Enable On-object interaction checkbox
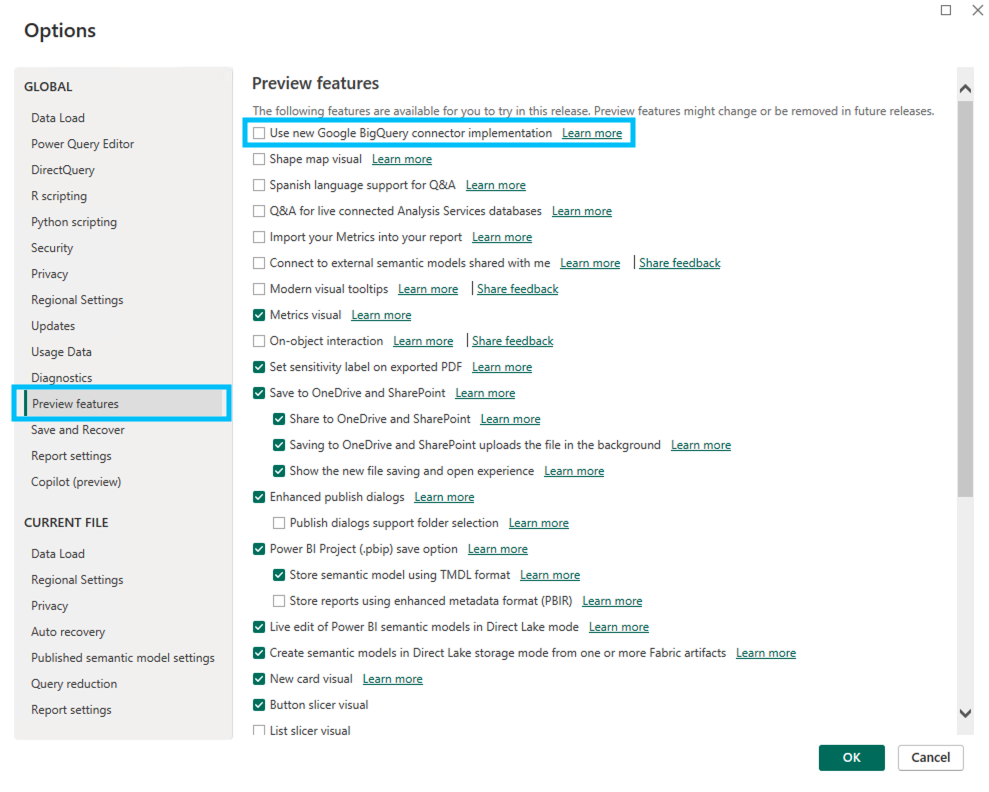Screen dimensions: 989x792 click(x=259, y=341)
